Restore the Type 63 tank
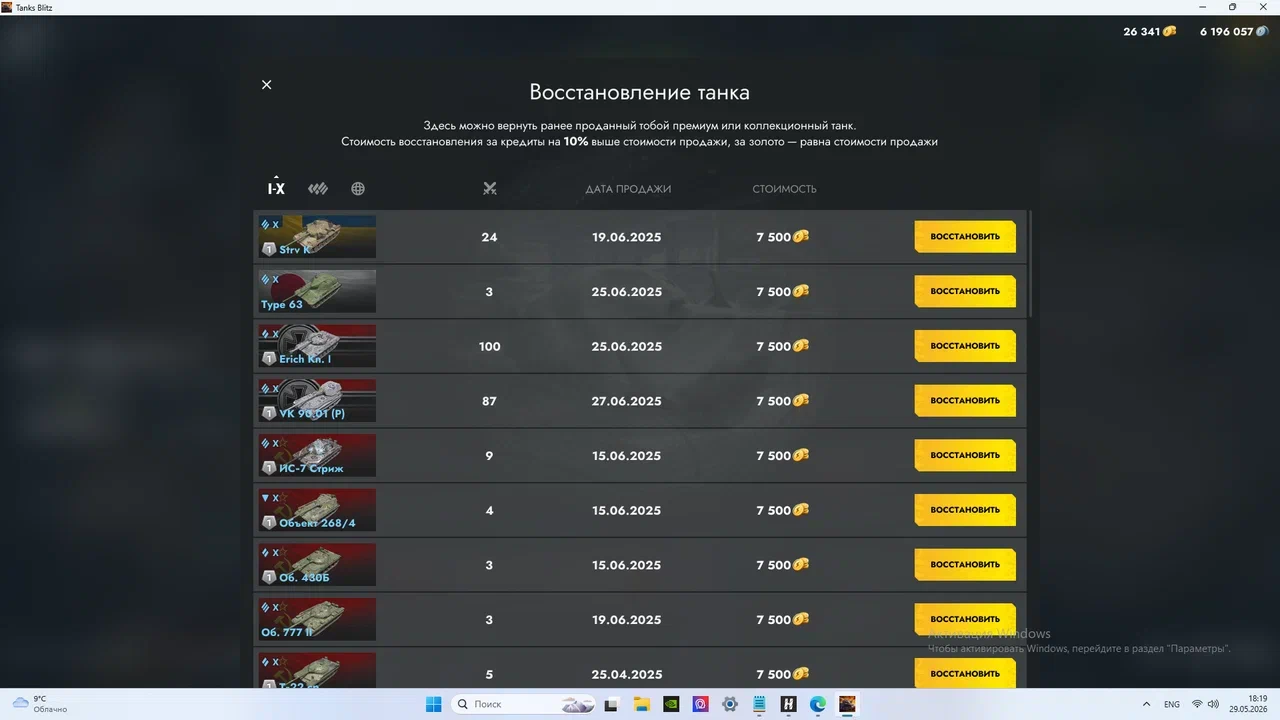This screenshot has height=720, width=1280. [965, 291]
